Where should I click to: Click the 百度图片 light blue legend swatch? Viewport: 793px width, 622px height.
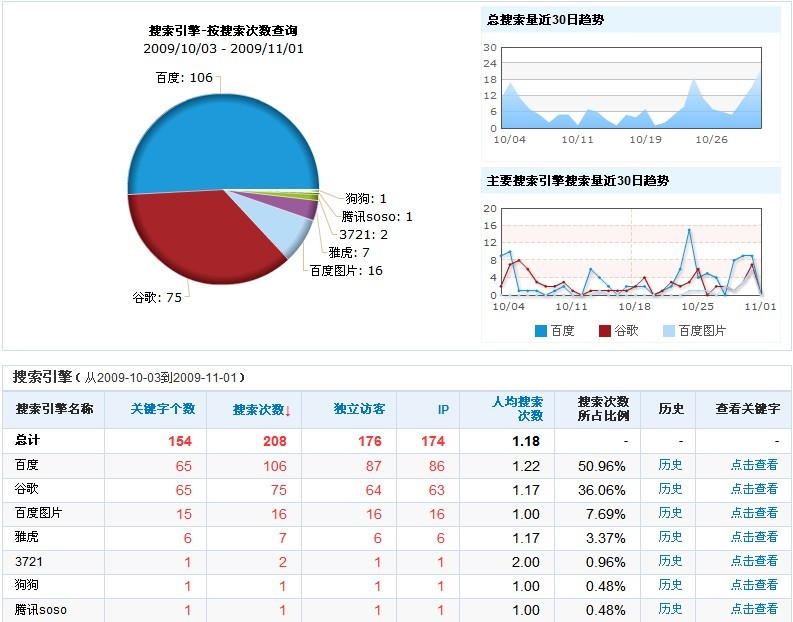click(669, 331)
